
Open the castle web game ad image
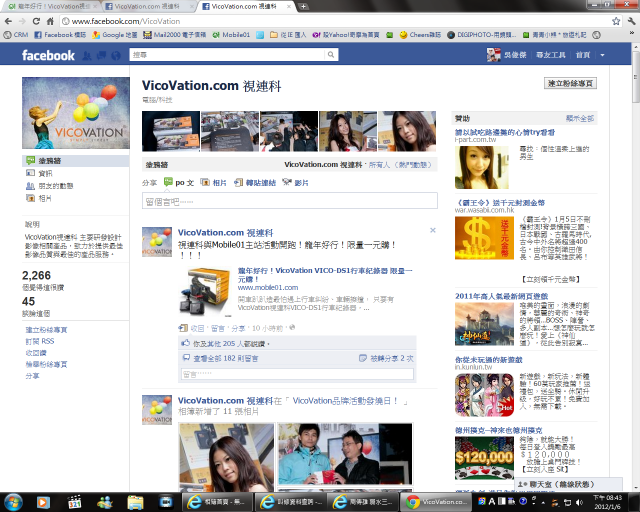[x=484, y=324]
